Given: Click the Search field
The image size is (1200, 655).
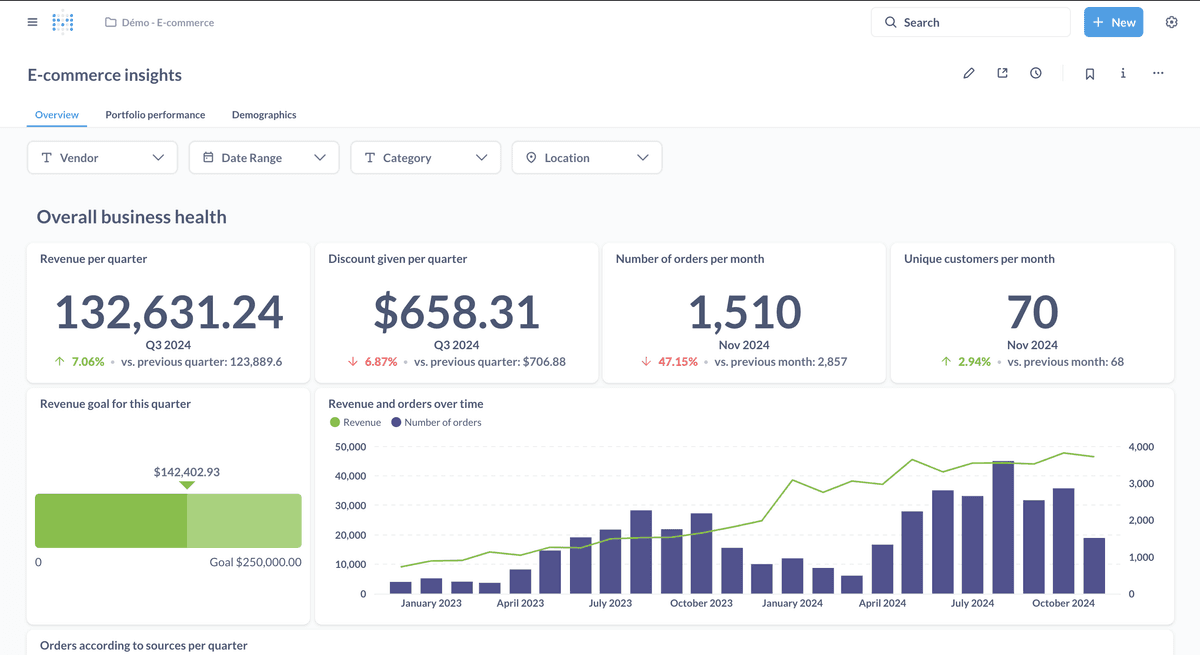Looking at the screenshot, I should [x=971, y=22].
